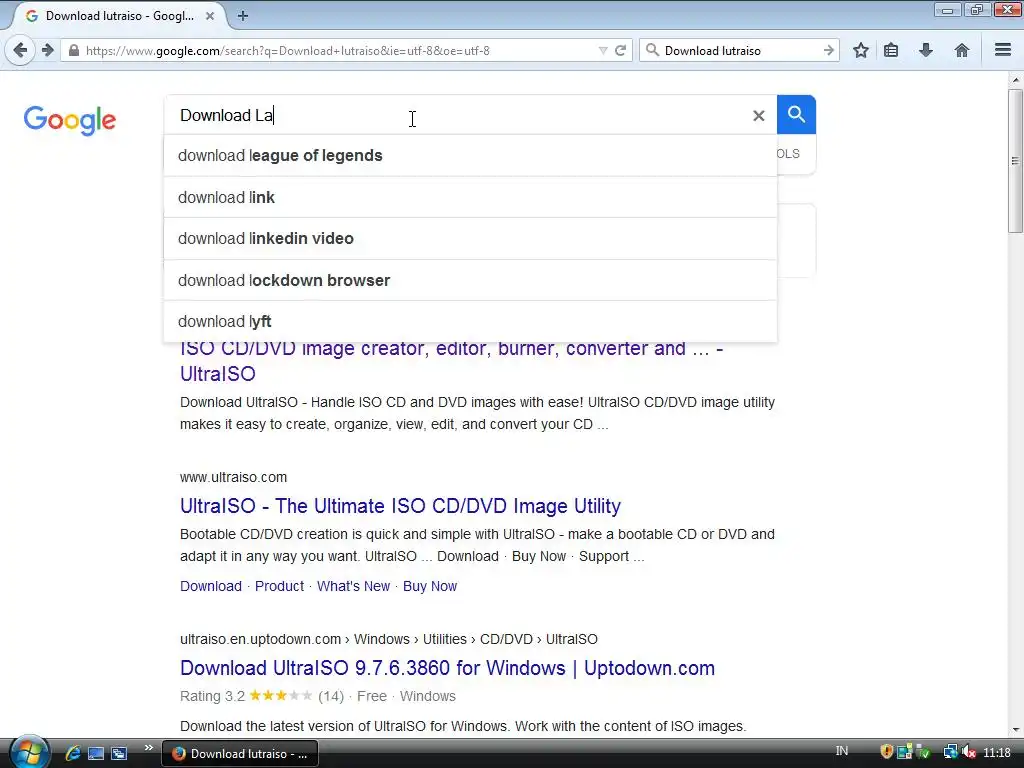This screenshot has height=768, width=1024.
Task: Open the Firefox hamburger menu
Action: coord(1003,50)
